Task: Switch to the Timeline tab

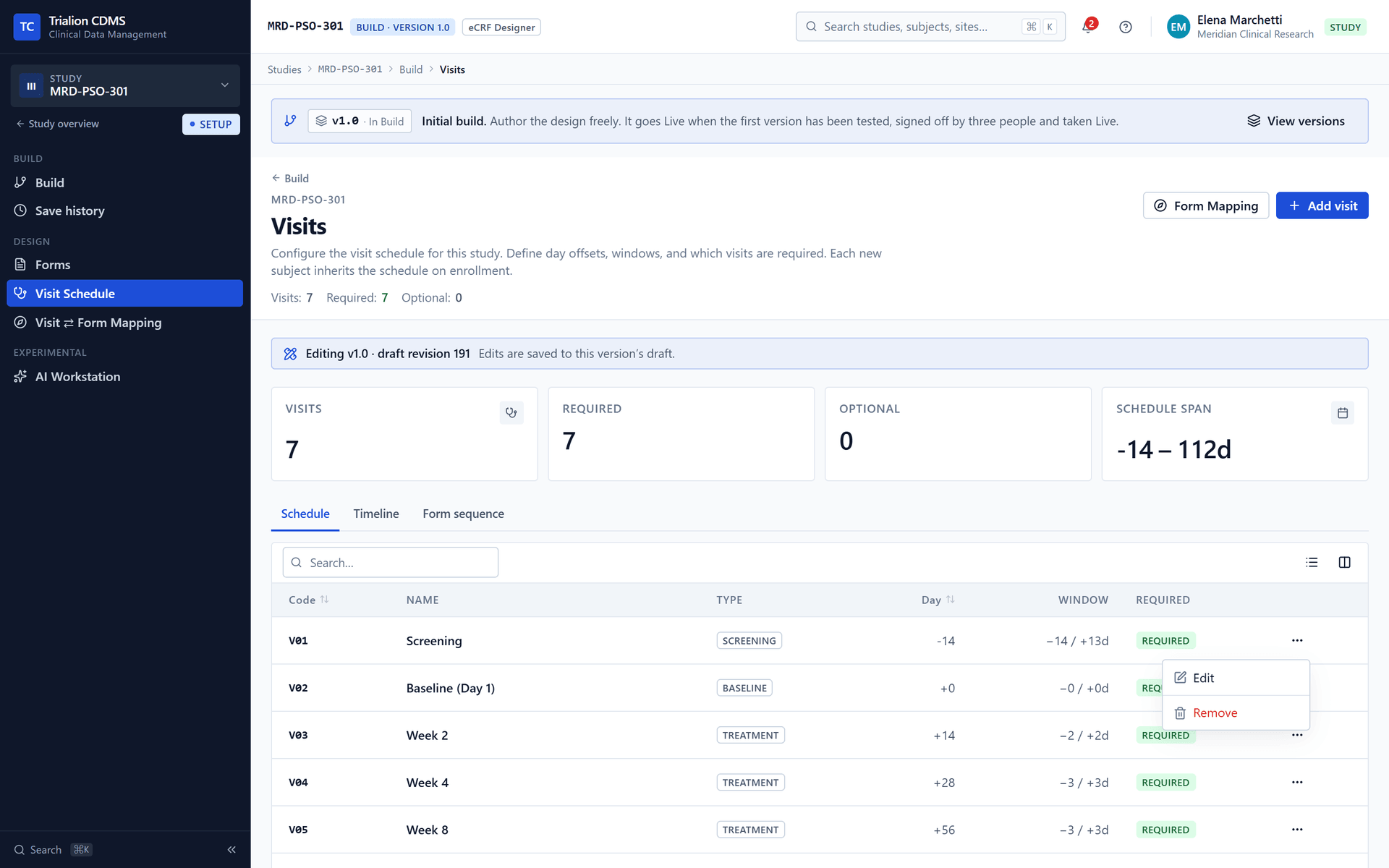Action: click(x=376, y=514)
